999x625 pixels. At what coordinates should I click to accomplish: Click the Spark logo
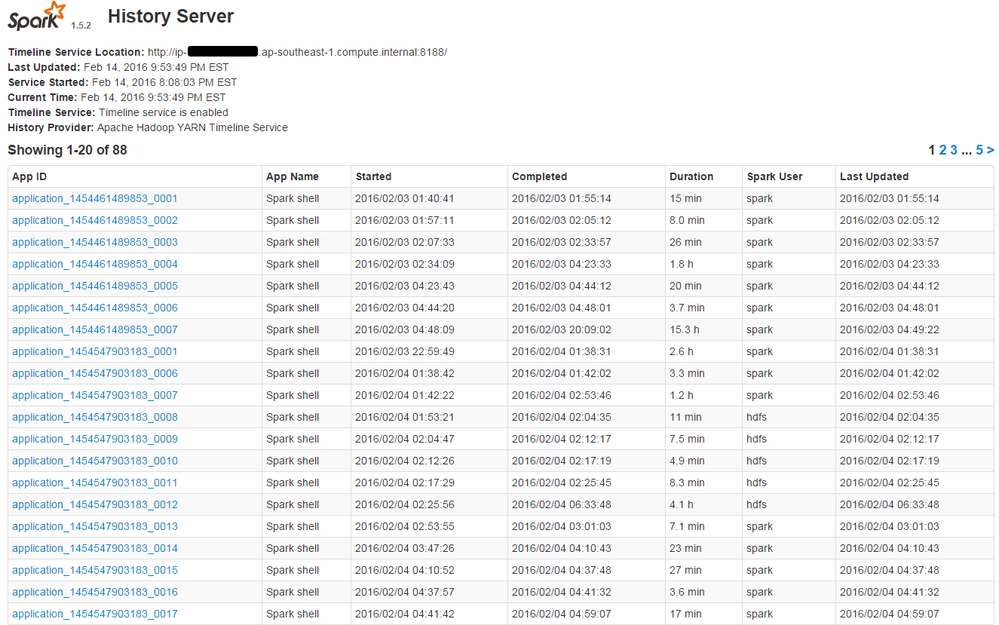coord(36,16)
